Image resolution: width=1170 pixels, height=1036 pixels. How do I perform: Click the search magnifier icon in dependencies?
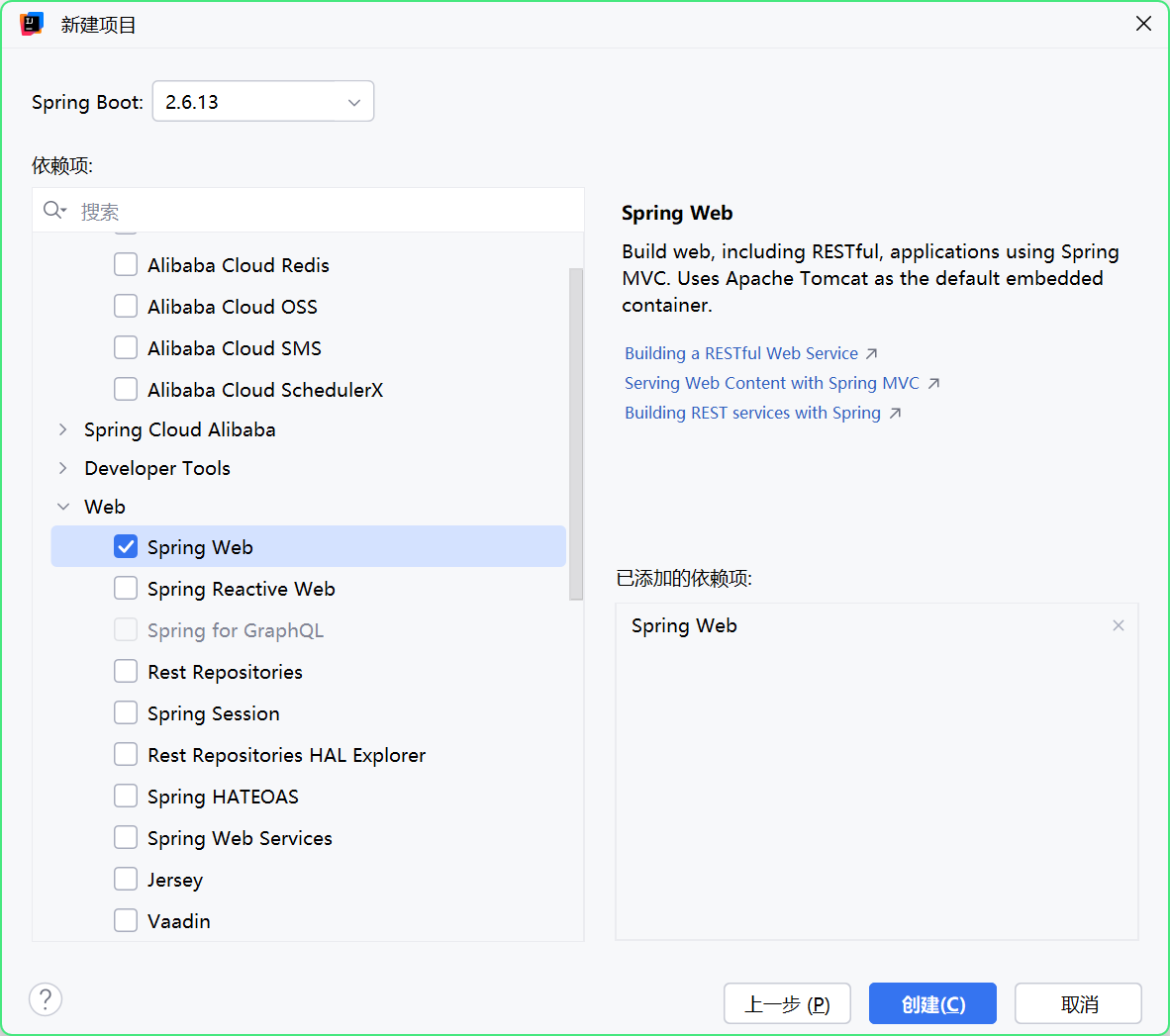pos(52,211)
